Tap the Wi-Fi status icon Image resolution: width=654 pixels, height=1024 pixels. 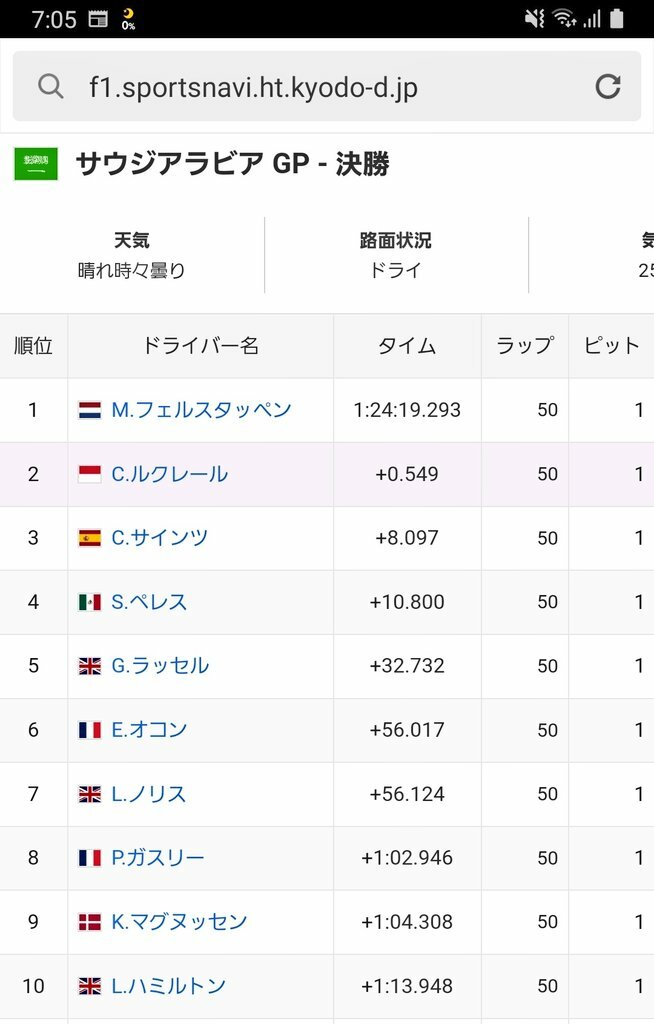pyautogui.click(x=564, y=19)
